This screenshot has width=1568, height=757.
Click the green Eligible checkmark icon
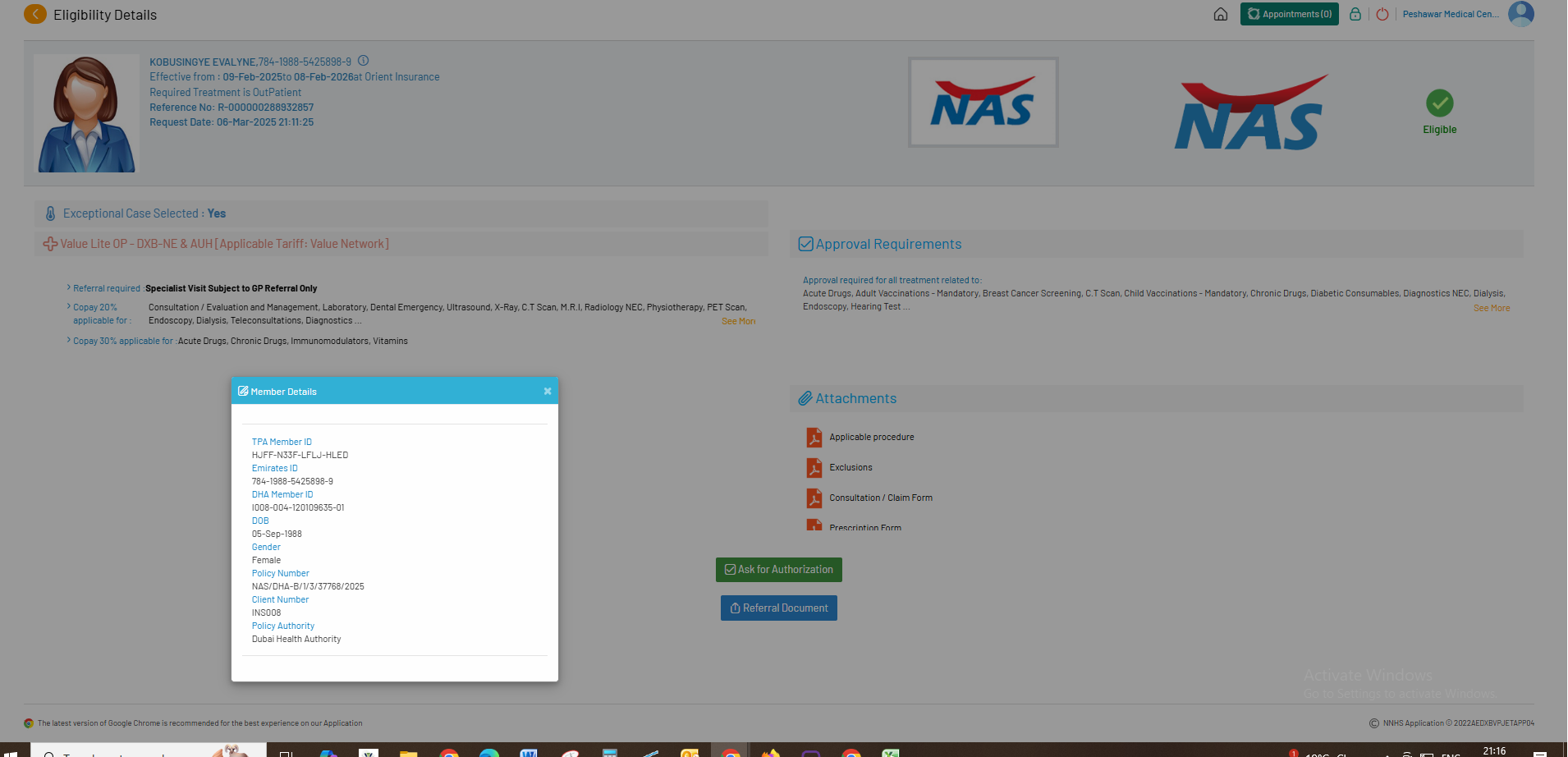click(x=1440, y=103)
